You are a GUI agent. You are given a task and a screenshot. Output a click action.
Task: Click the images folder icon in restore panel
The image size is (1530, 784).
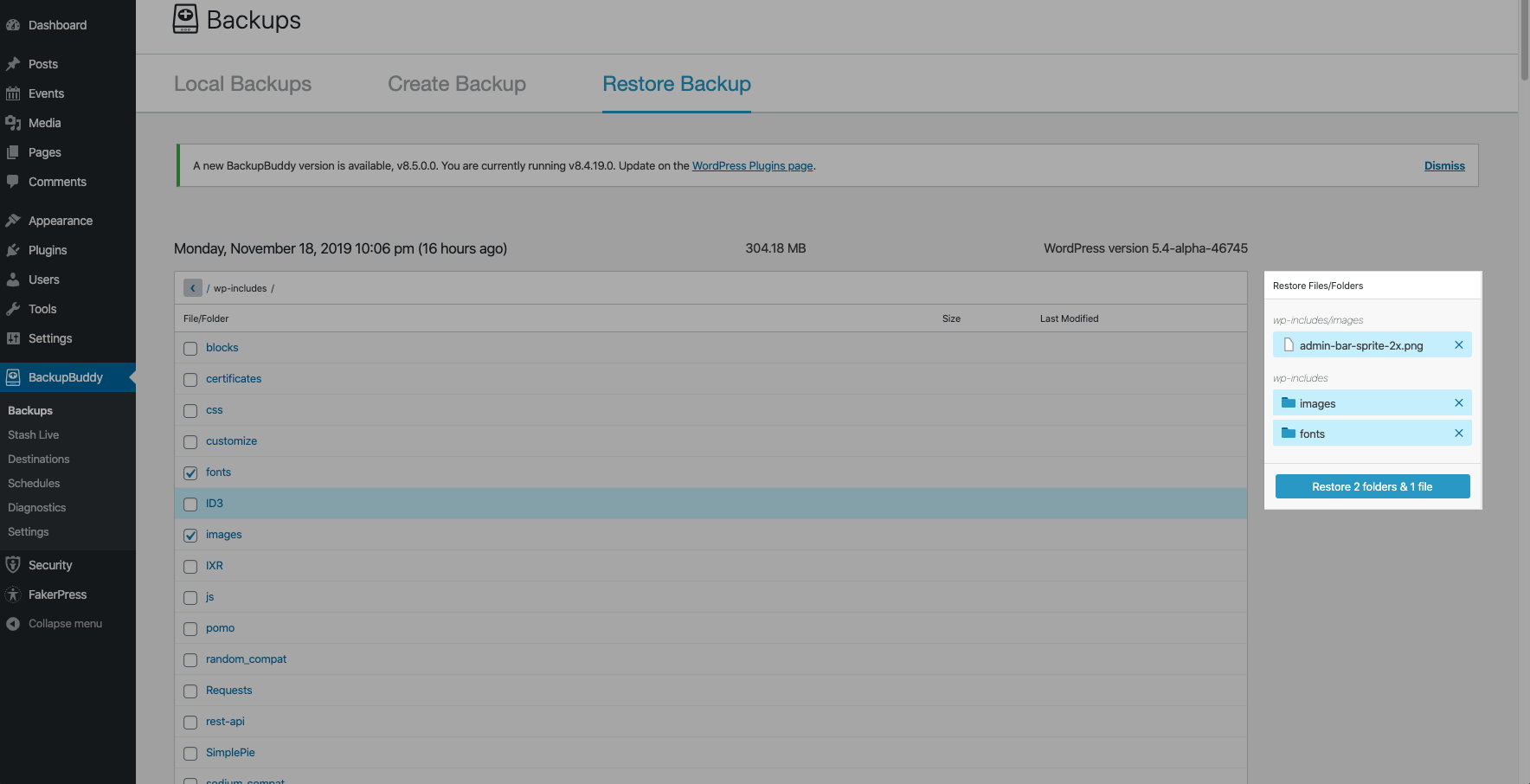point(1289,402)
